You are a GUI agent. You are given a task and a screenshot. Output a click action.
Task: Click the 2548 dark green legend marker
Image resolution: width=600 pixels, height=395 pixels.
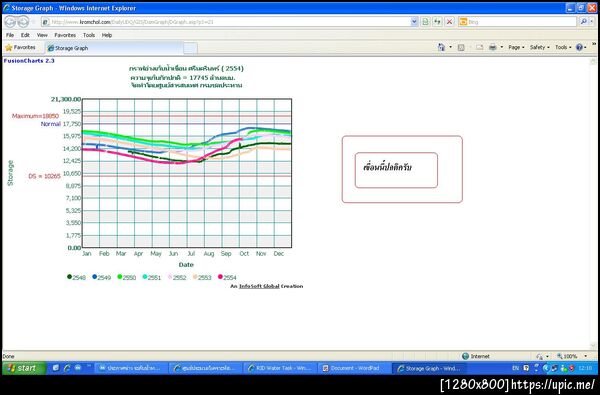(70, 277)
